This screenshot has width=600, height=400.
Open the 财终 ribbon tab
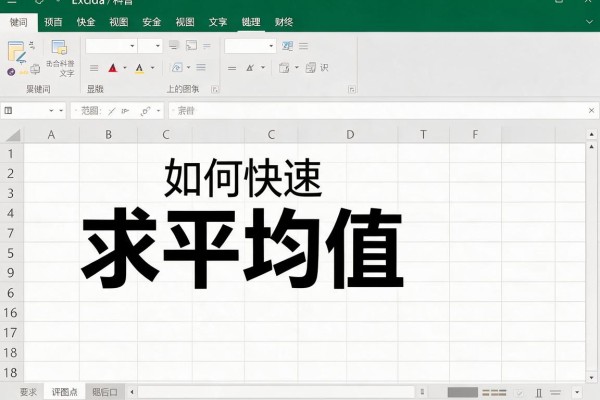click(284, 22)
